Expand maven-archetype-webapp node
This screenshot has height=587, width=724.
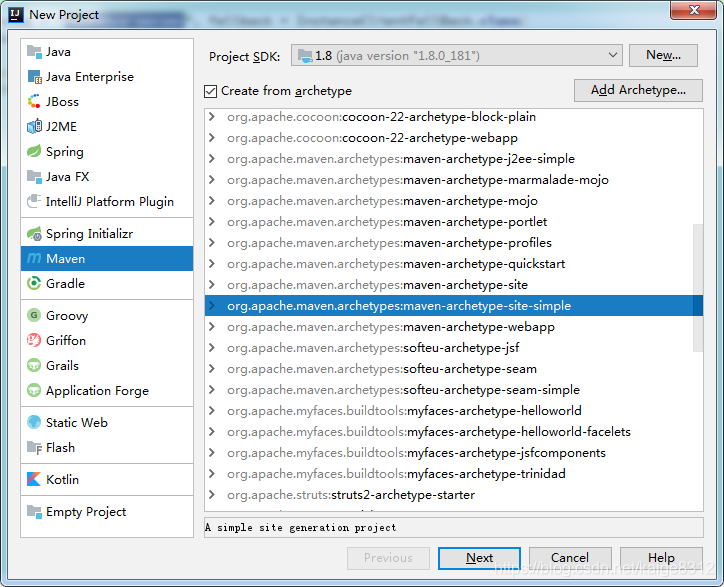[x=212, y=327]
